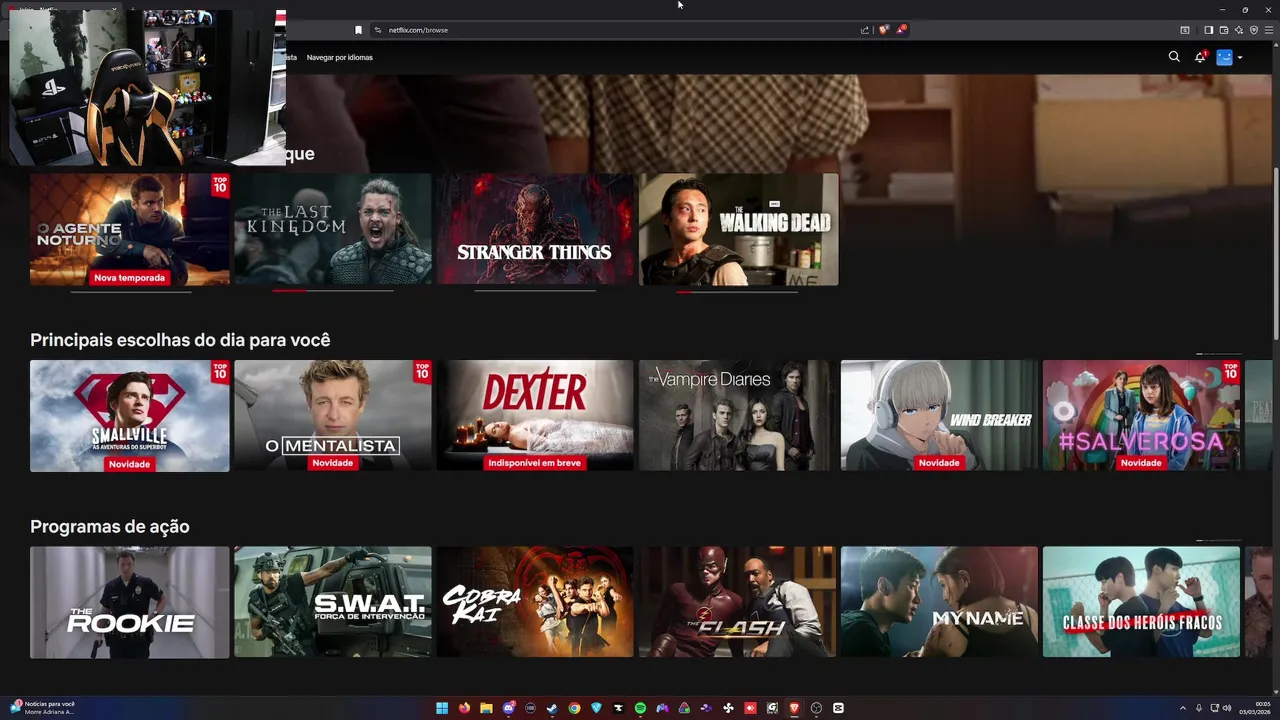Screen dimensions: 1280x720
Task: Open Leo AI sparkle icon
Action: [1238, 30]
